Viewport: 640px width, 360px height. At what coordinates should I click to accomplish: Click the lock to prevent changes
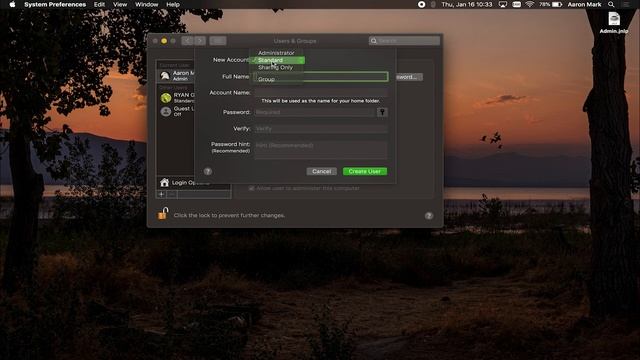(162, 213)
